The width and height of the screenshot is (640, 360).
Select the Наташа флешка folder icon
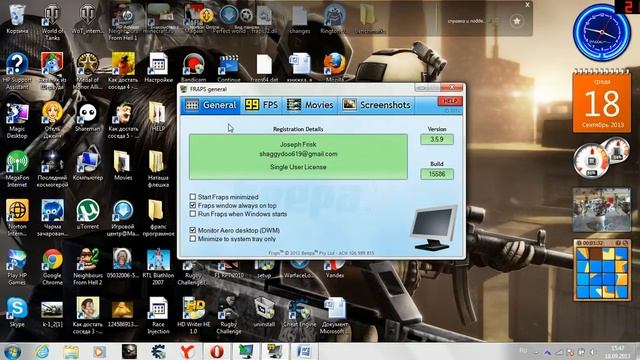[x=158, y=169]
